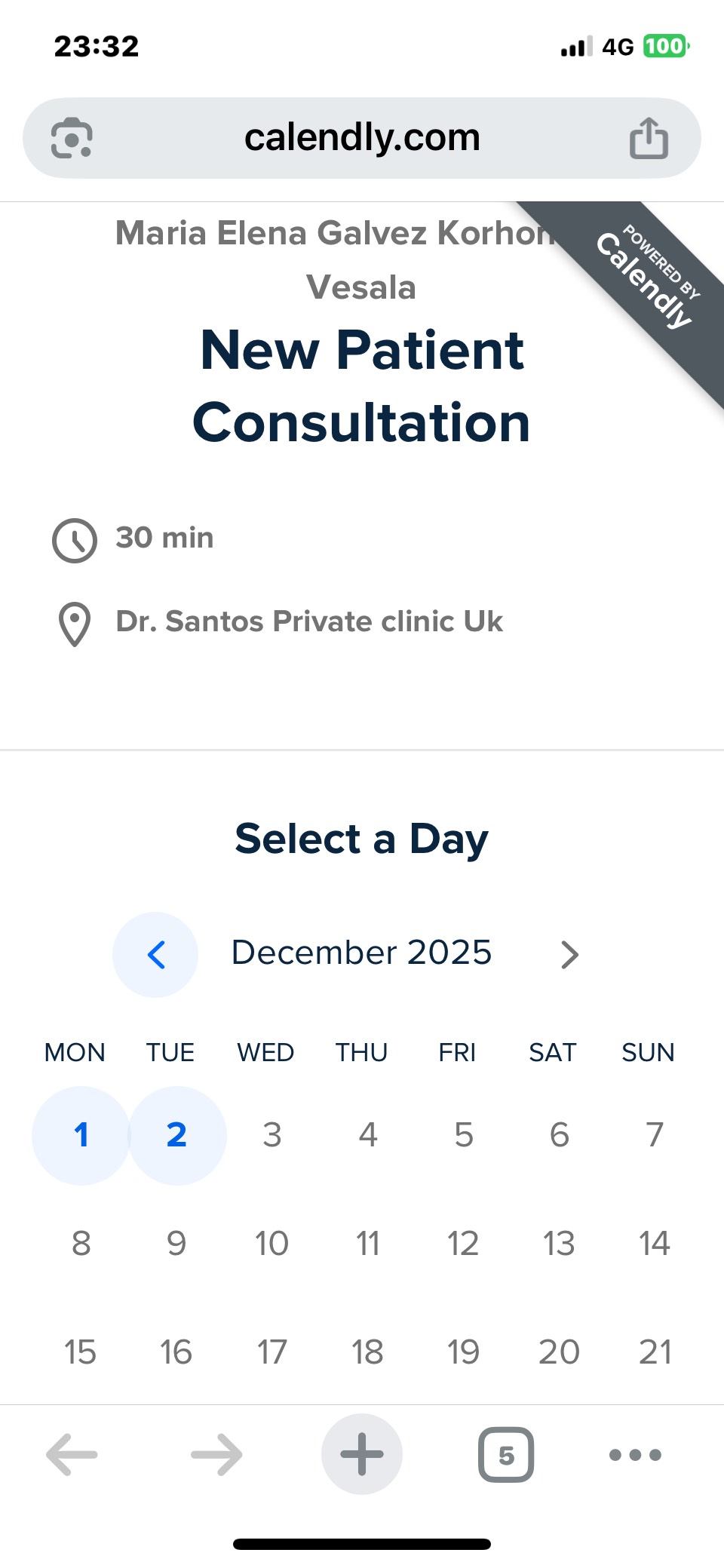Click day 7 under the SUN column
The width and height of the screenshot is (724, 1568).
click(x=655, y=1135)
